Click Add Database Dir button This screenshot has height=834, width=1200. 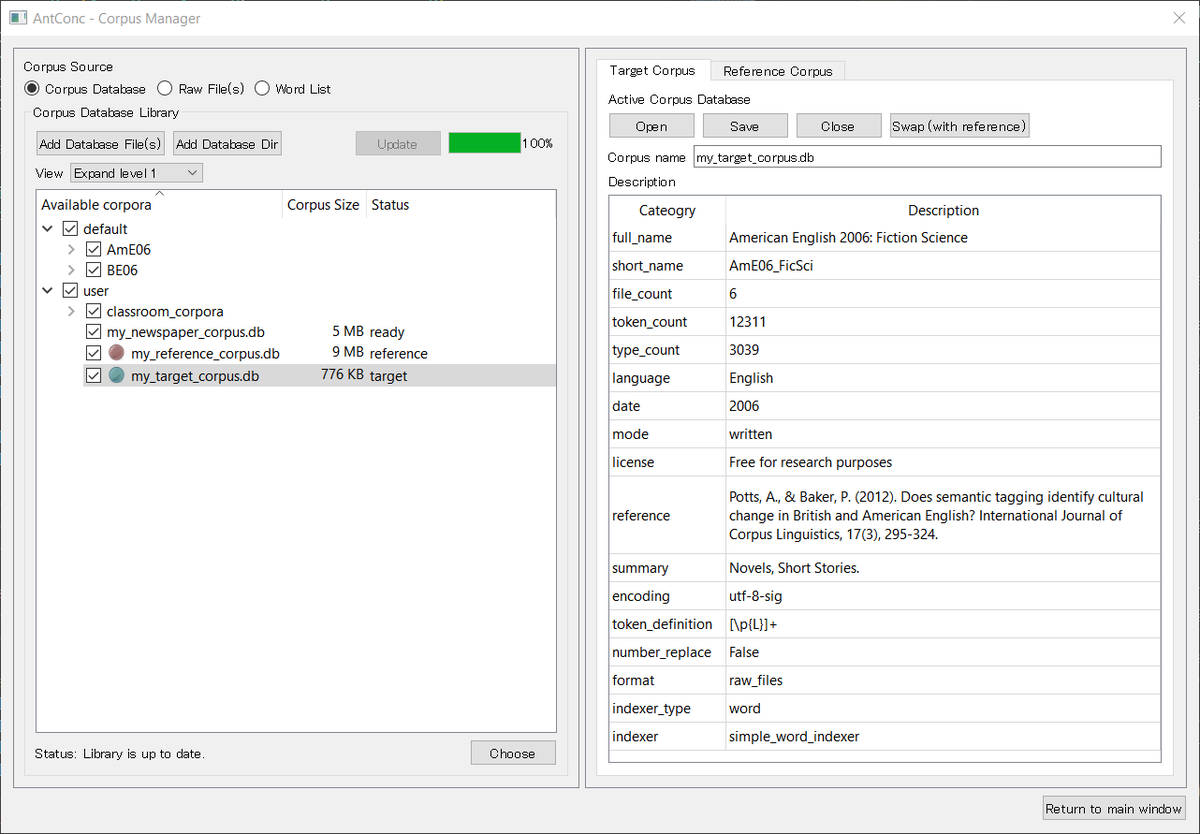(x=227, y=144)
